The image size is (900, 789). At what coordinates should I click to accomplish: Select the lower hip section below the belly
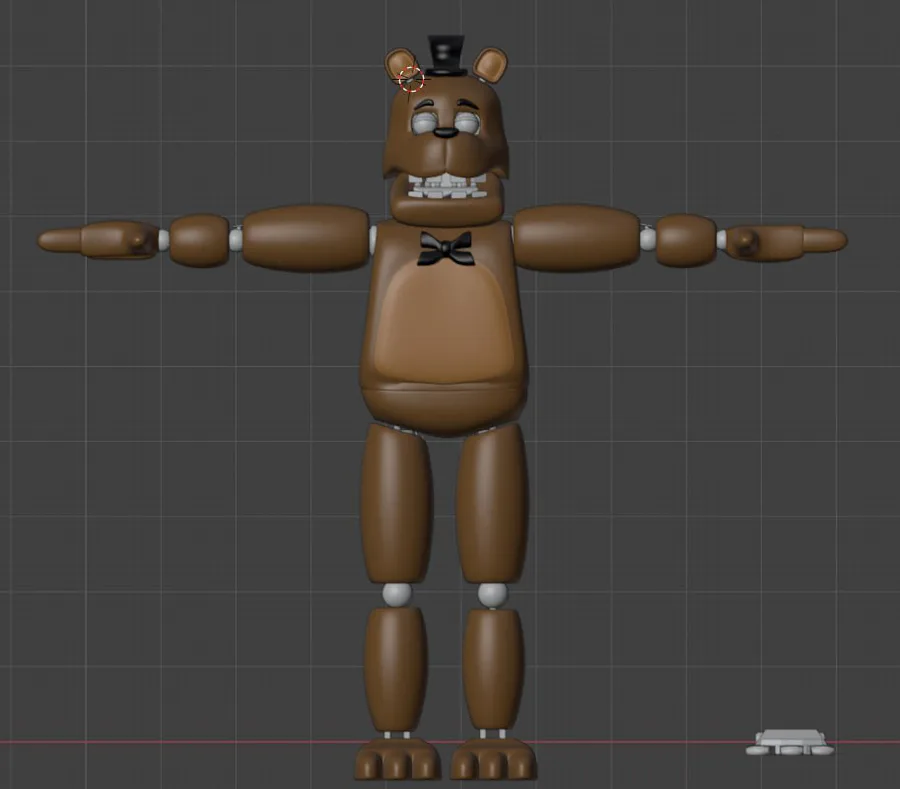(x=444, y=409)
